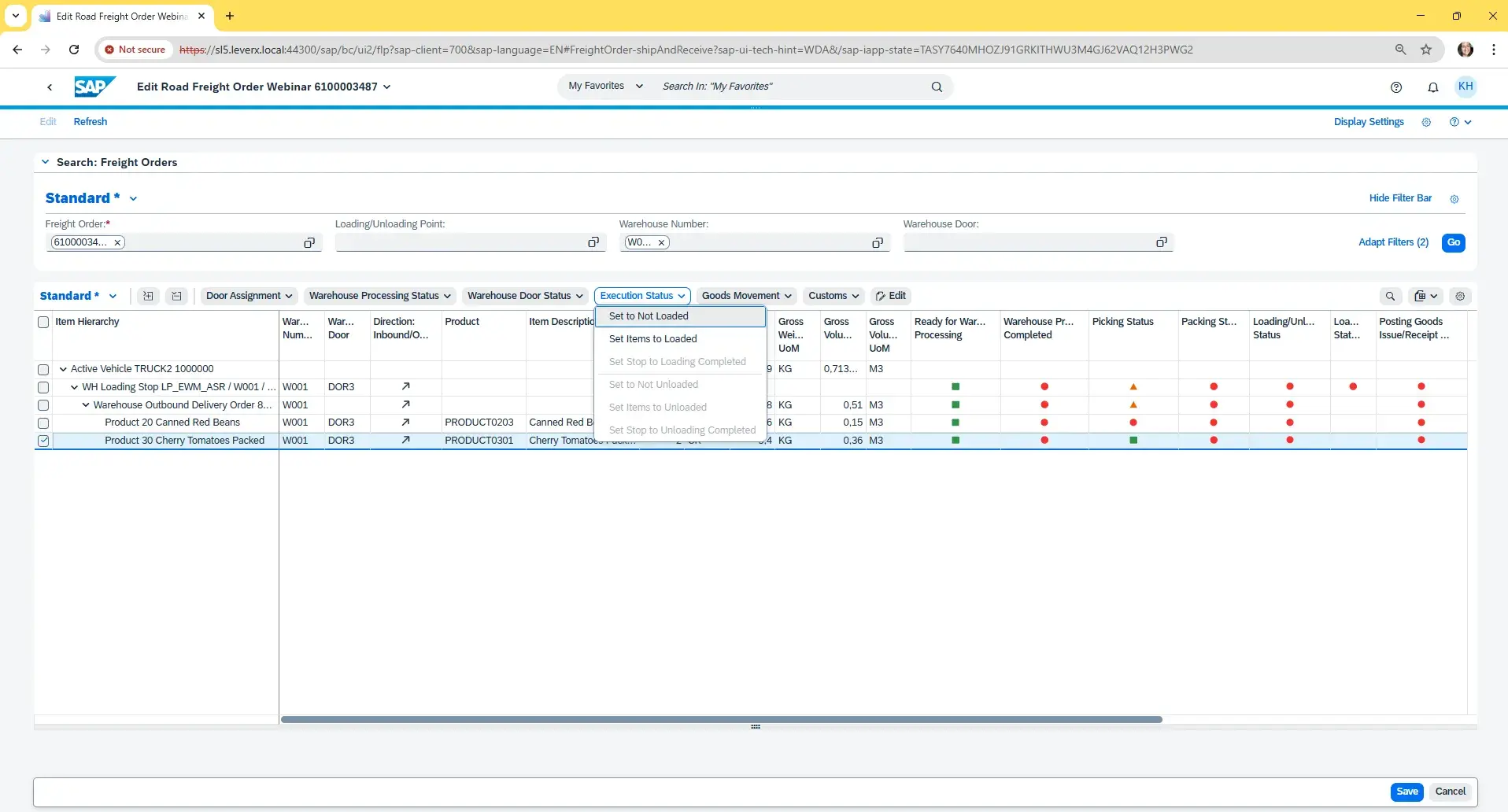
Task: Collapse the Warehouse Outbound Delivery Order tree node
Action: point(86,405)
